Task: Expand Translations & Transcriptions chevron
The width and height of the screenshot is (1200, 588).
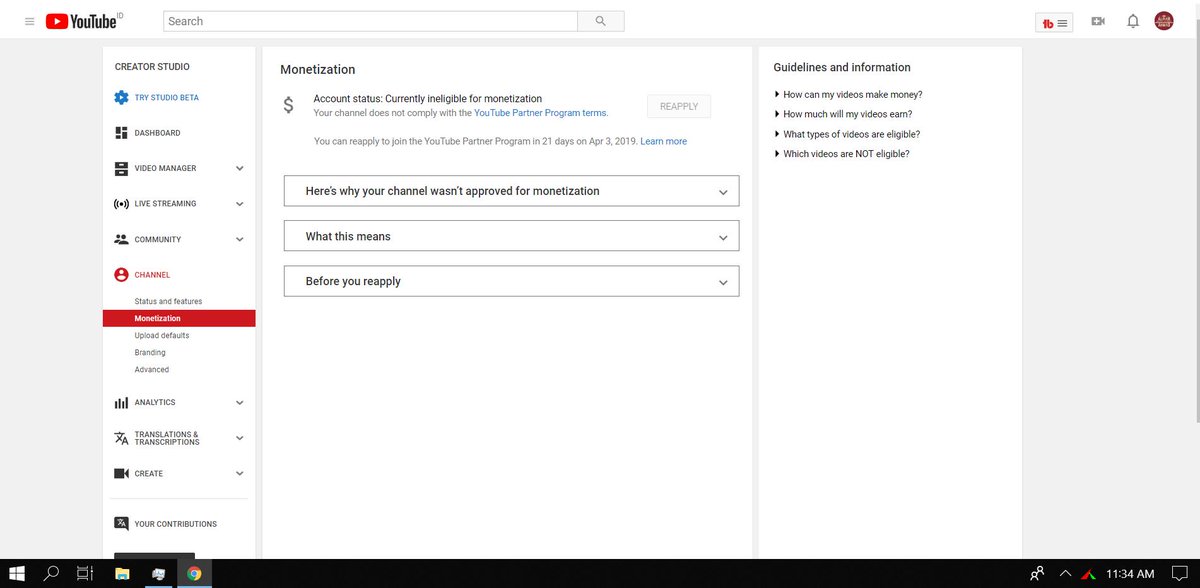Action: 239,438
